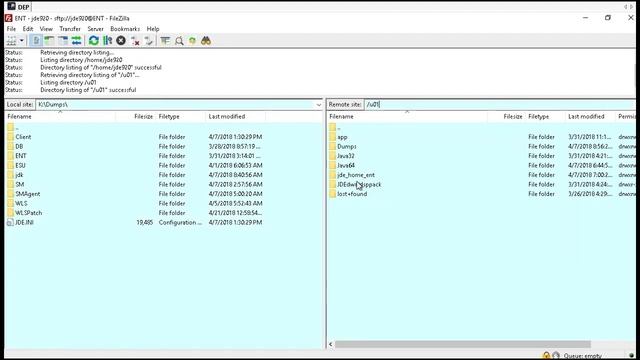Select the JDE.INI configuration file
The height and width of the screenshot is (360, 640).
24,222
